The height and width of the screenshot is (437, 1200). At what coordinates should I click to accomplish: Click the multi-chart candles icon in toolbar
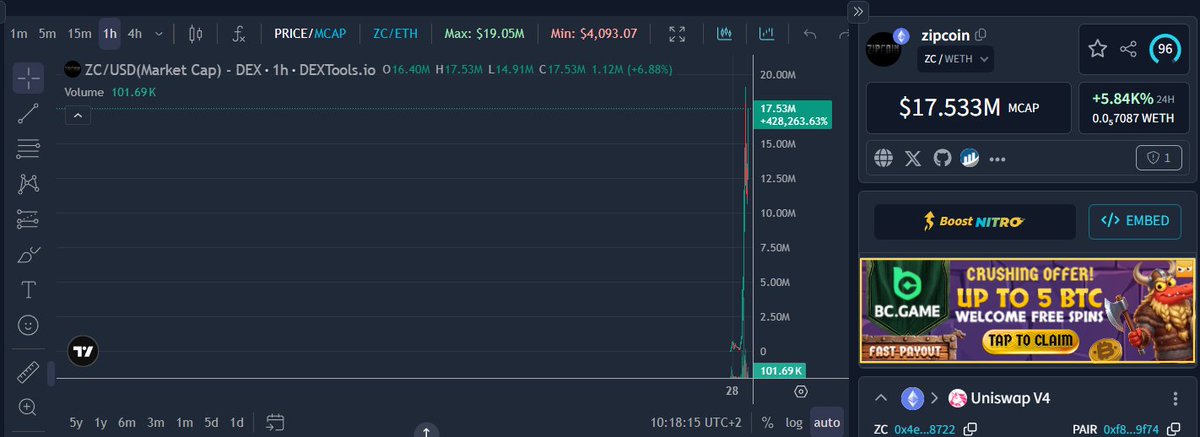coord(725,34)
